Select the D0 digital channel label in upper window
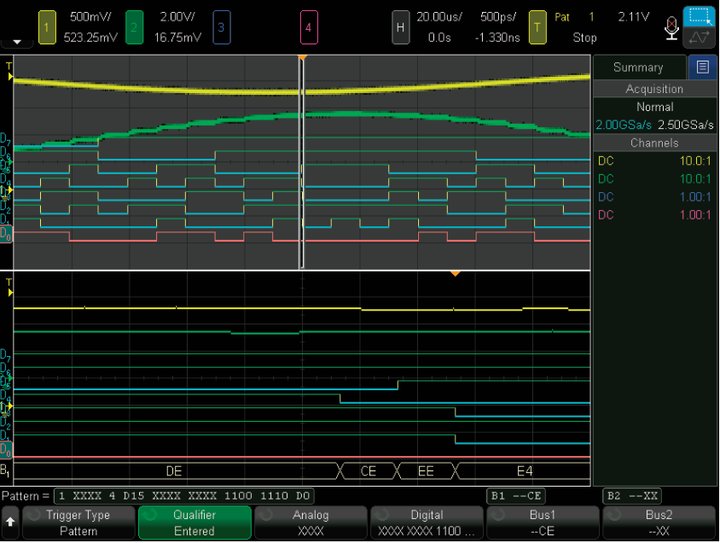 [x=6, y=234]
